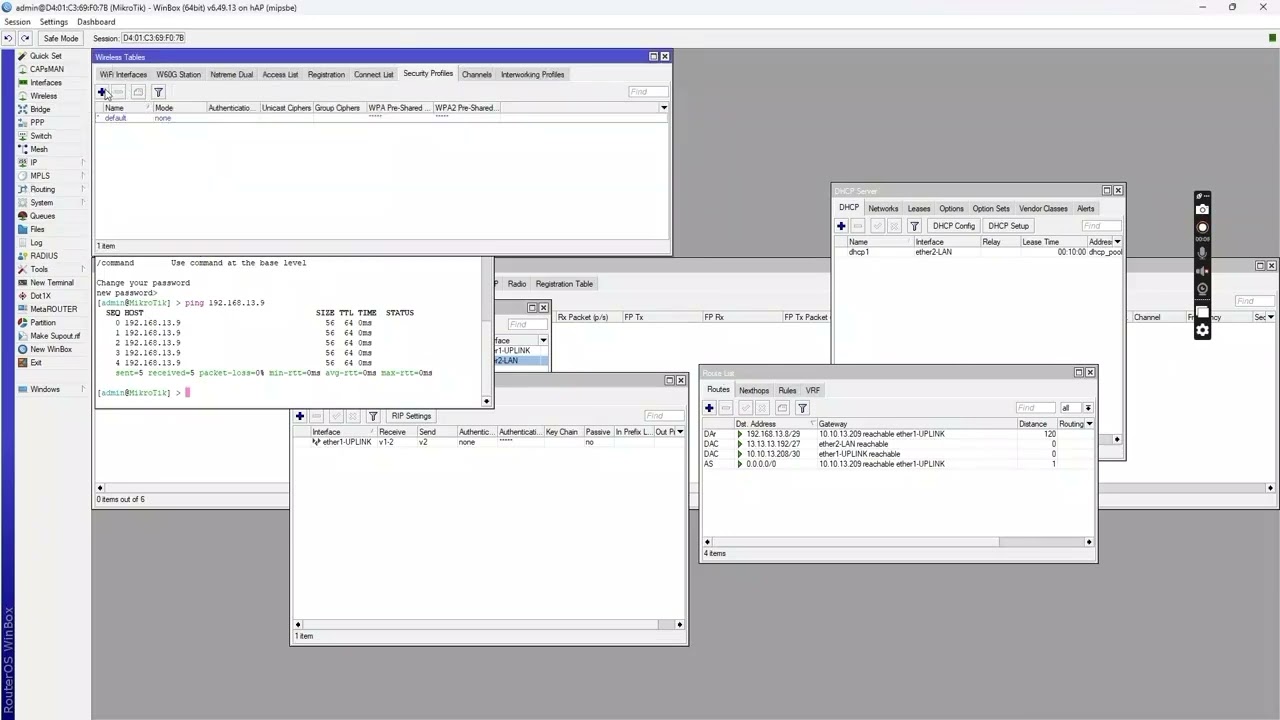Click the Find field in Wireless Tables
The image size is (1280, 720).
648,92
